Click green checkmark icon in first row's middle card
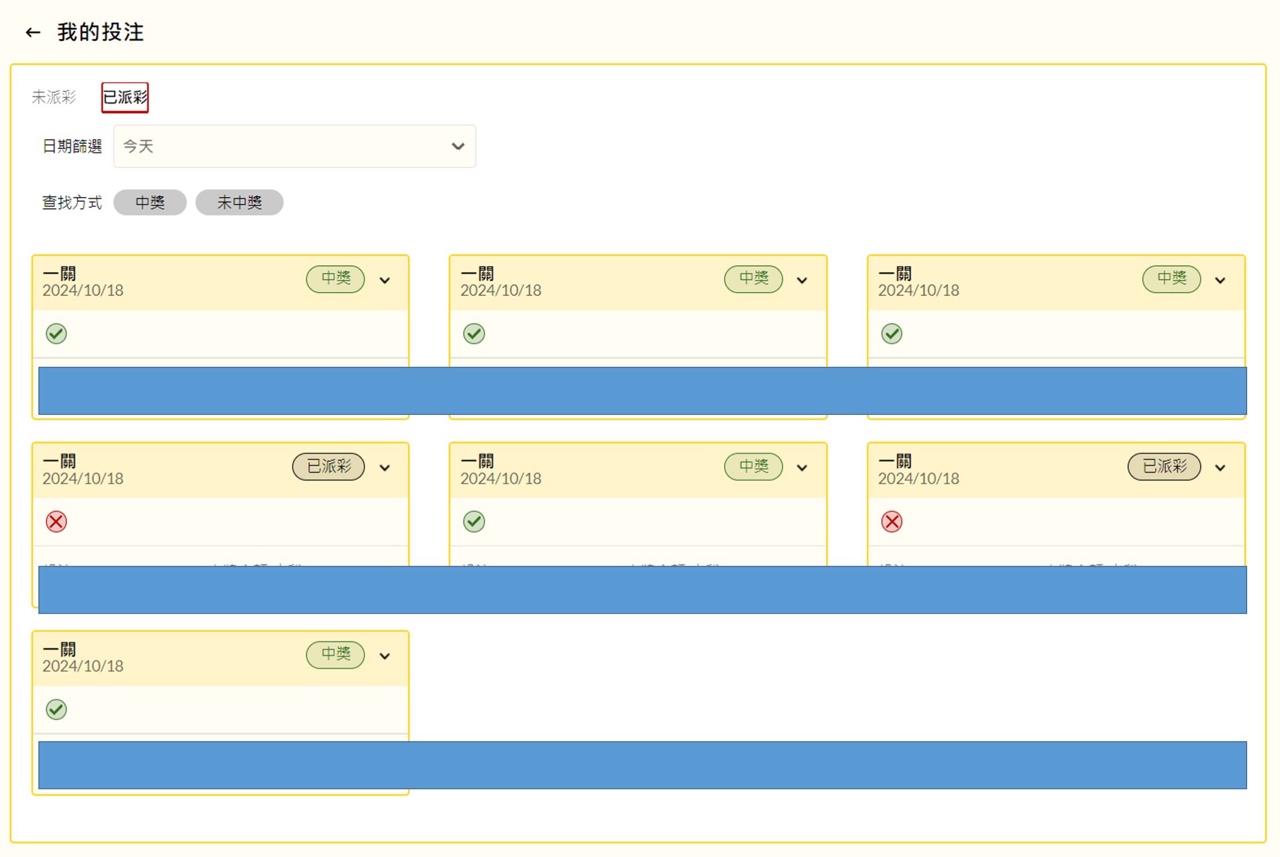Image resolution: width=1280 pixels, height=857 pixels. click(x=474, y=334)
